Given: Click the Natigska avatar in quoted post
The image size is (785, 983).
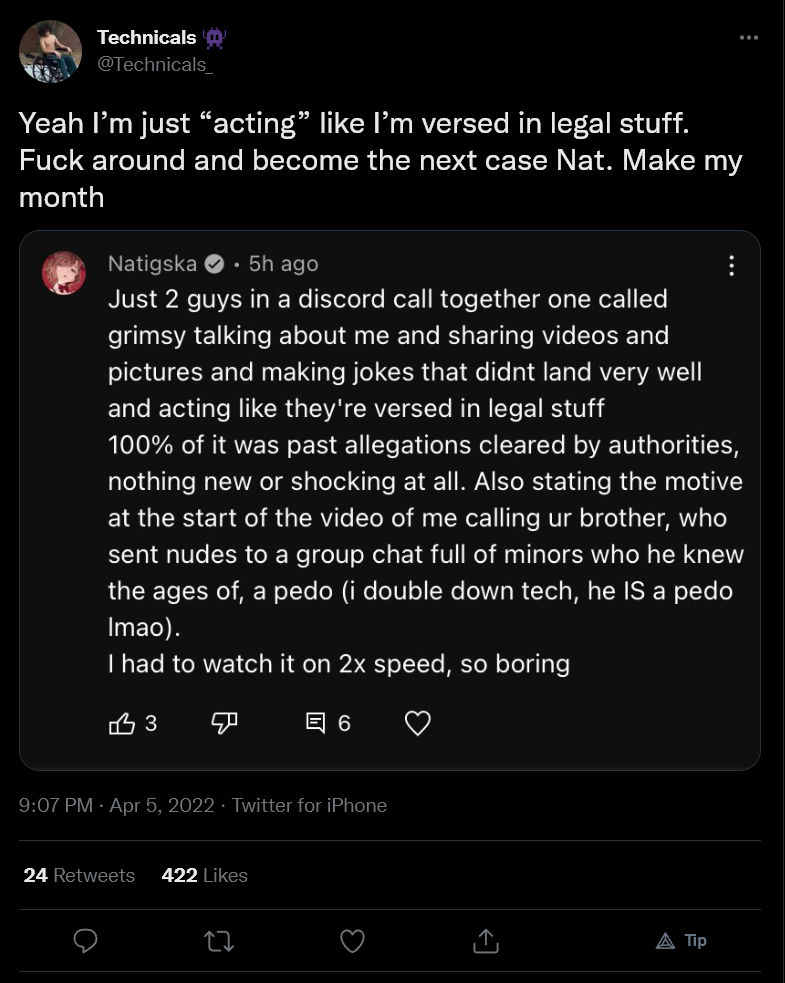Looking at the screenshot, I should point(64,273).
